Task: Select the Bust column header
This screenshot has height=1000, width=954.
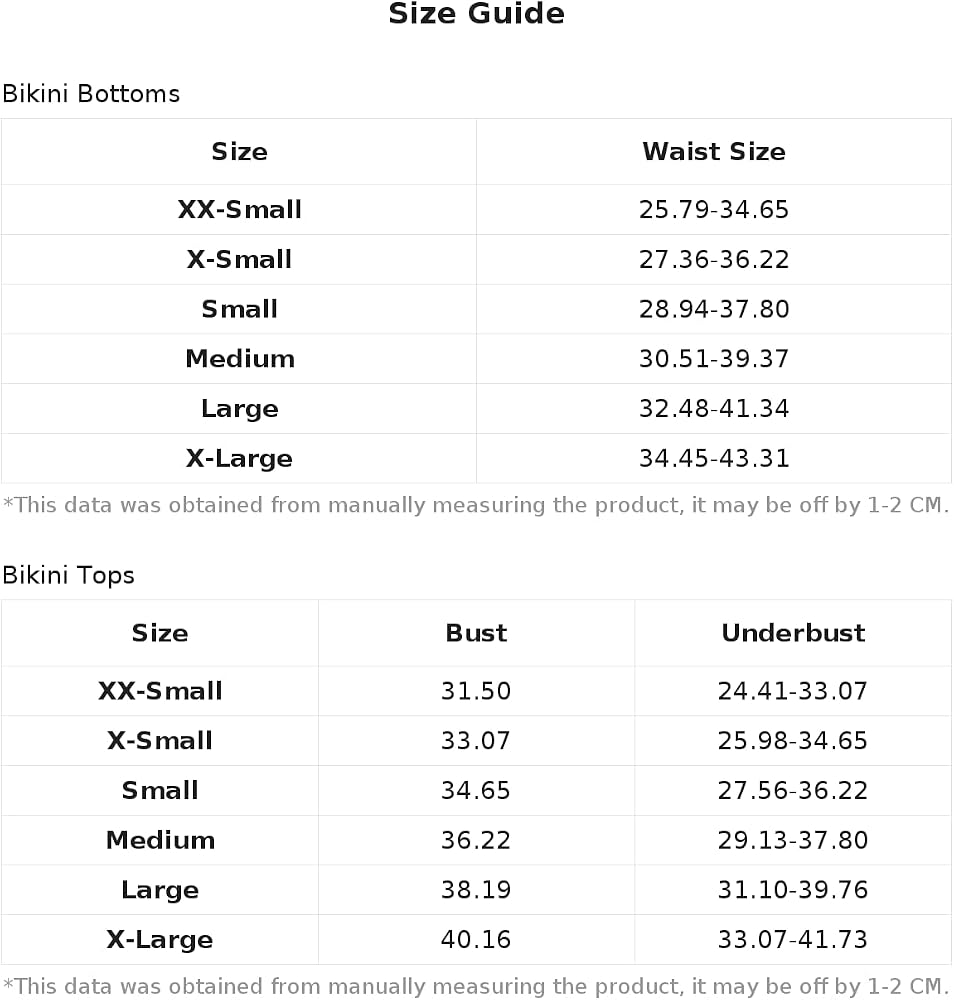Action: click(x=476, y=633)
